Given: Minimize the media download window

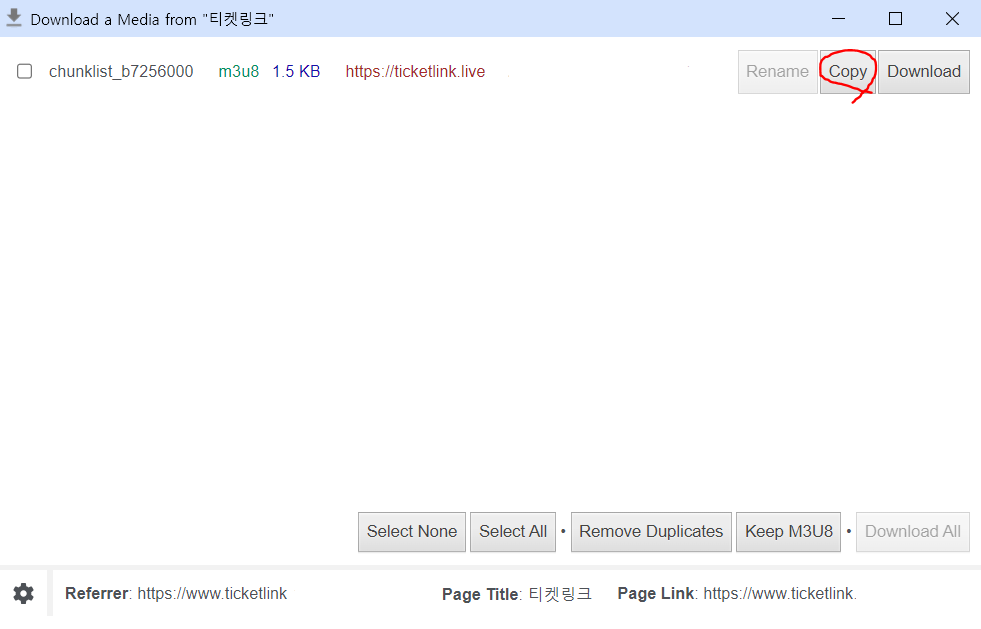Looking at the screenshot, I should [x=838, y=19].
